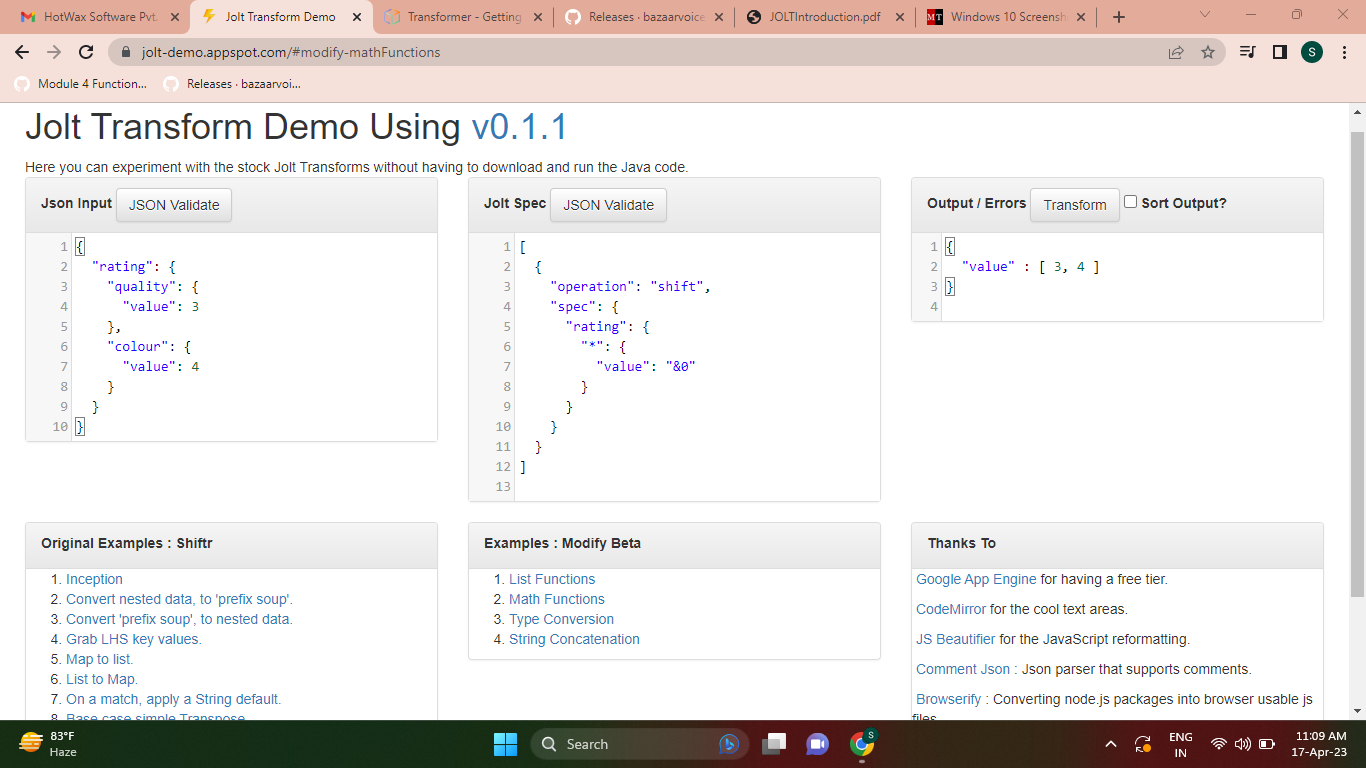Open Grab LHS key values example
1366x768 pixels.
tap(133, 639)
